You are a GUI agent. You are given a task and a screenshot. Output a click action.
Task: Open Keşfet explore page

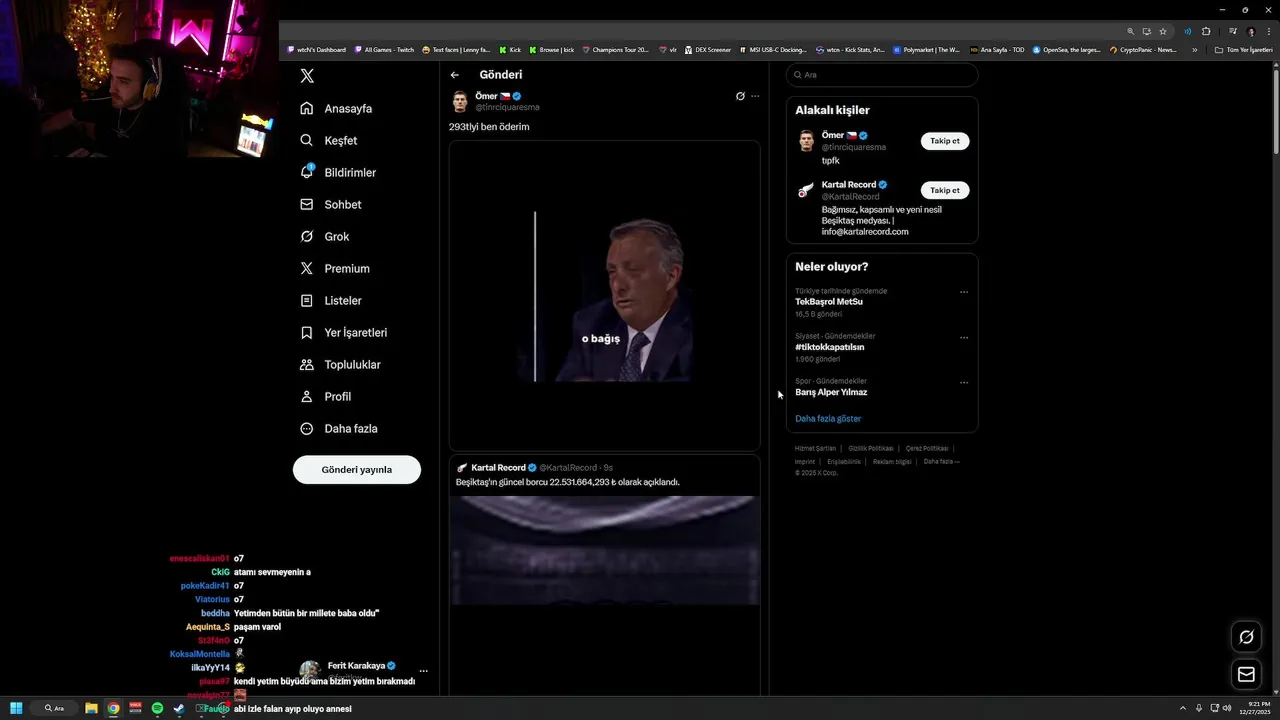[328, 140]
